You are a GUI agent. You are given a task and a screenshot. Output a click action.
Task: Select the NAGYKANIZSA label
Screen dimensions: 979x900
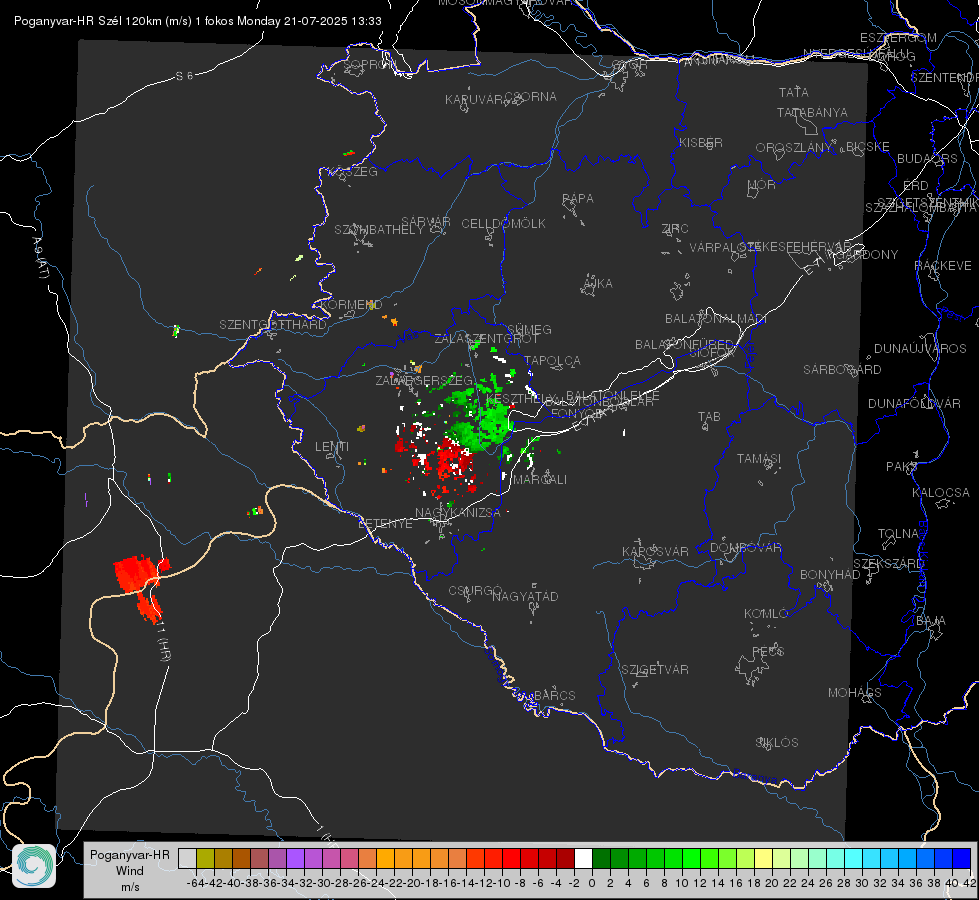[458, 513]
